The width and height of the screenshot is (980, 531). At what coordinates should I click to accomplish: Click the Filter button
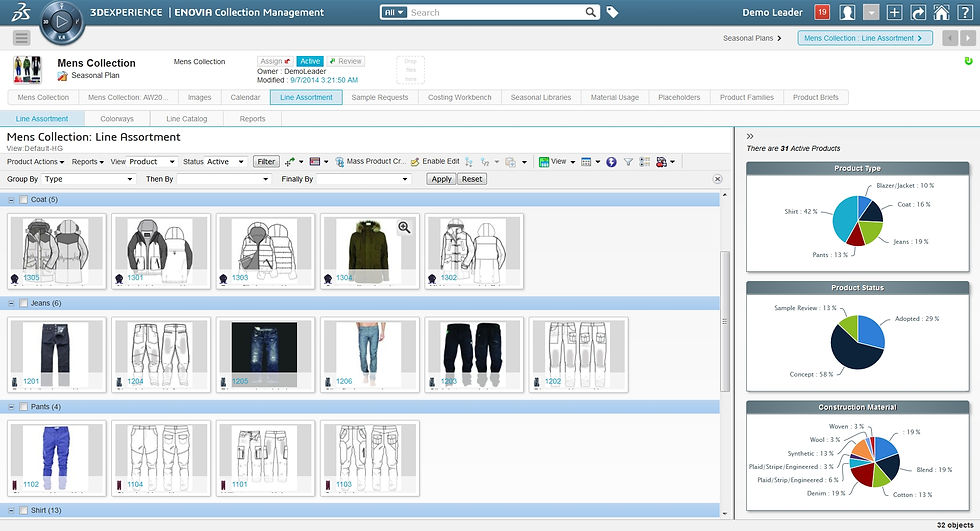266,162
